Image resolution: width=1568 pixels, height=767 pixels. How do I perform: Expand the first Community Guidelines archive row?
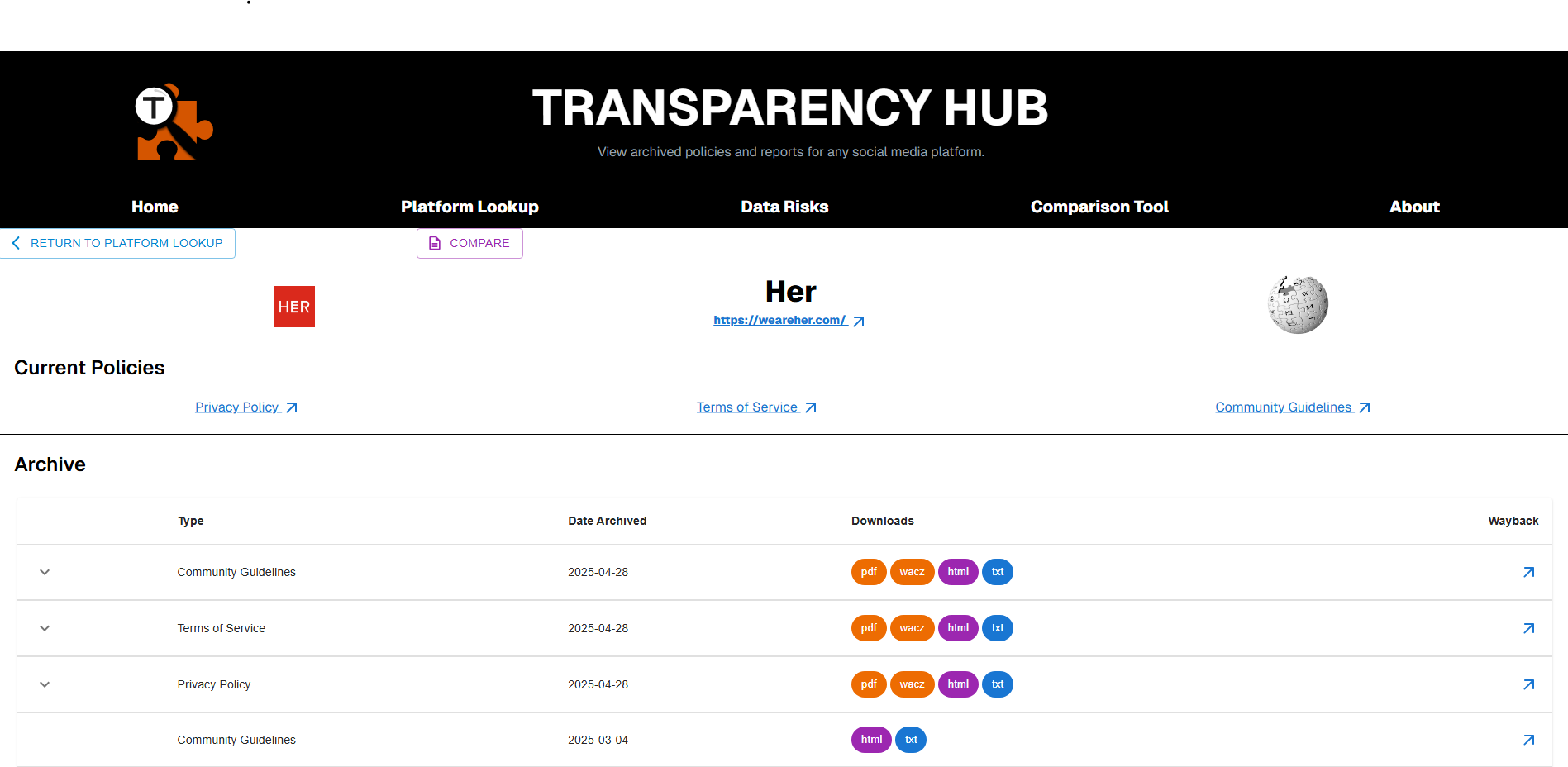tap(45, 572)
